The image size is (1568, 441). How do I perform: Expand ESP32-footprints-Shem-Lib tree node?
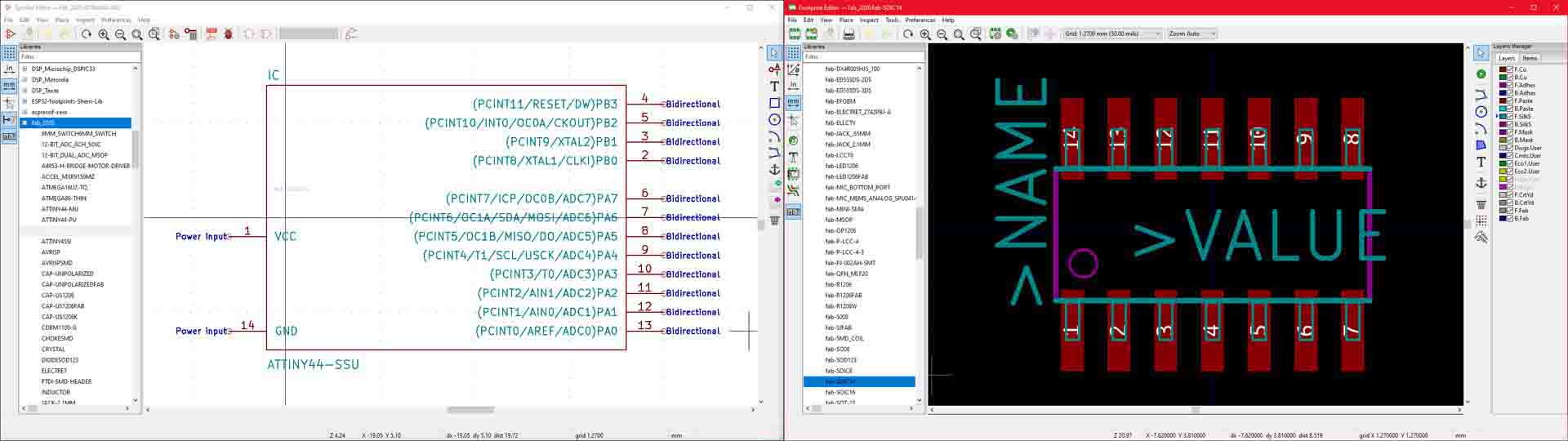pos(24,101)
